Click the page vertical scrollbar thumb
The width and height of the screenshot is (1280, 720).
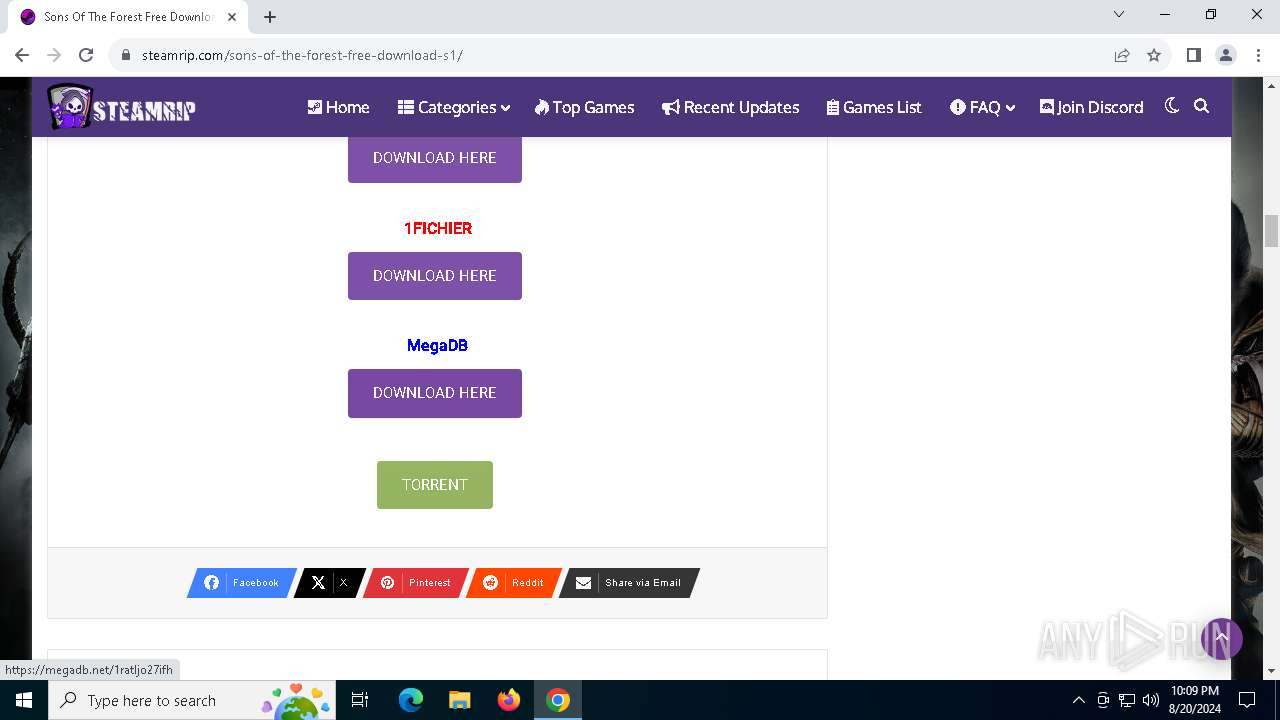(x=1272, y=230)
